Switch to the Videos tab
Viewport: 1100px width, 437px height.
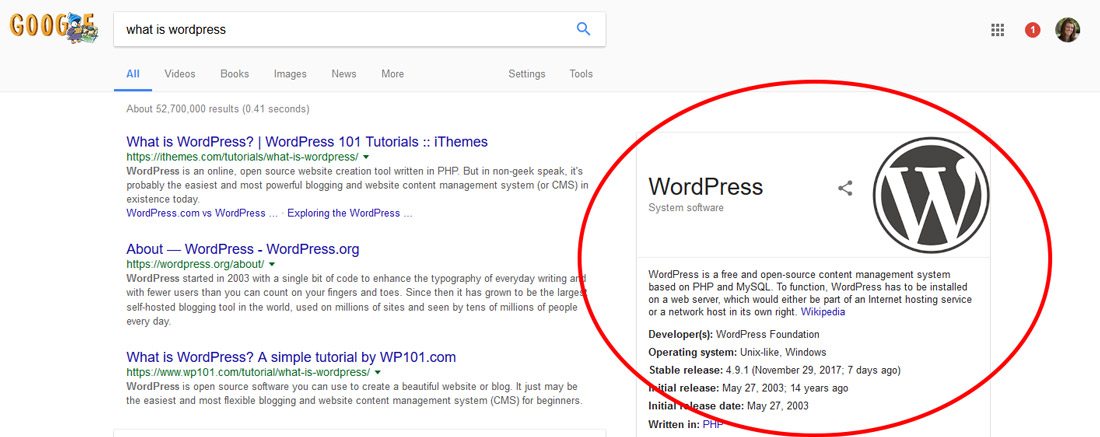[180, 74]
